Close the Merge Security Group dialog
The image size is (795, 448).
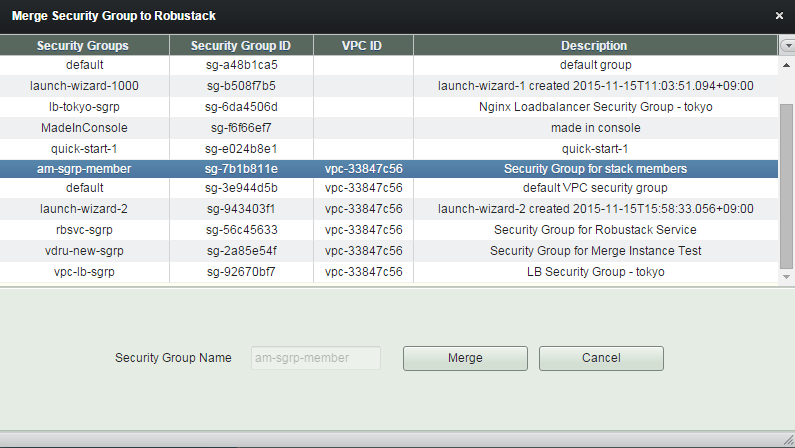pyautogui.click(x=779, y=16)
